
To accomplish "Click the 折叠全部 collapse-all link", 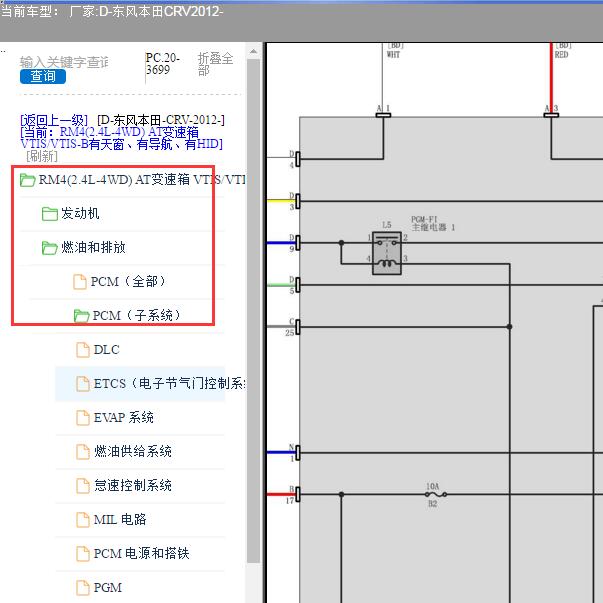I will coord(215,64).
